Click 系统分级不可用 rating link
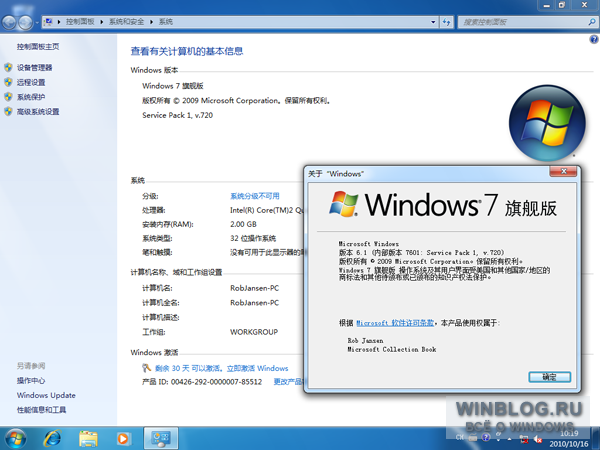 click(254, 196)
